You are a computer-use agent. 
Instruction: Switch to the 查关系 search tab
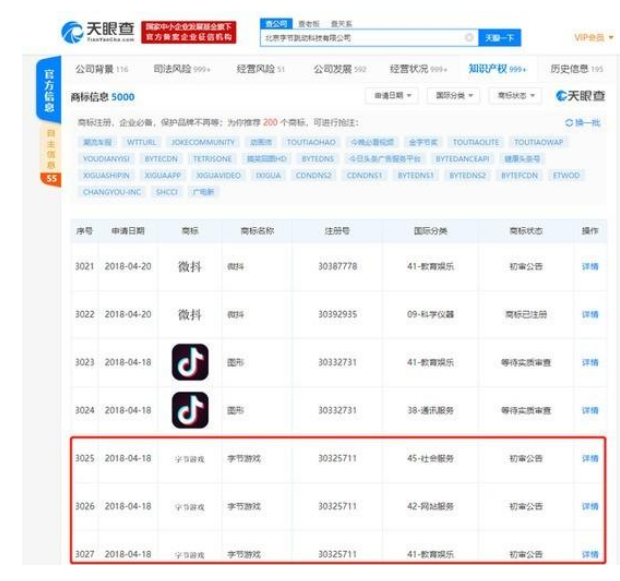[341, 24]
